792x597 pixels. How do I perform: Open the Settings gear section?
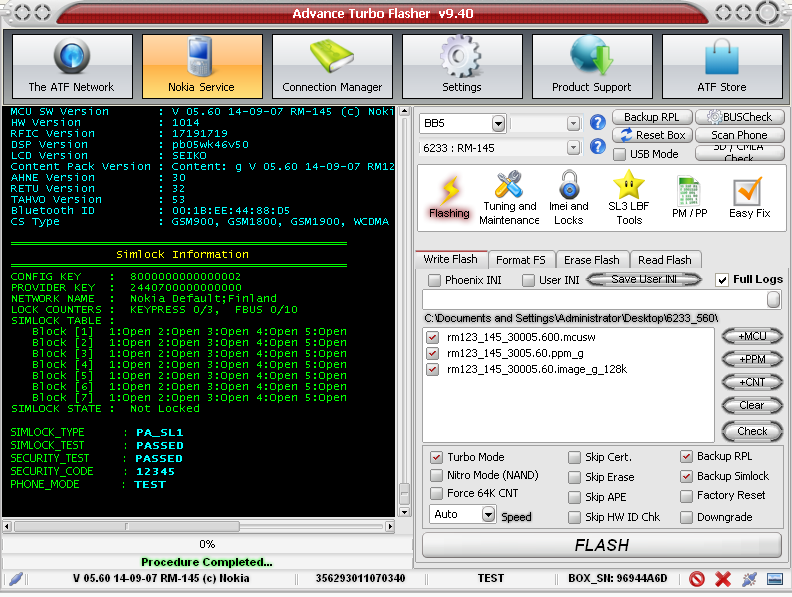pos(462,66)
